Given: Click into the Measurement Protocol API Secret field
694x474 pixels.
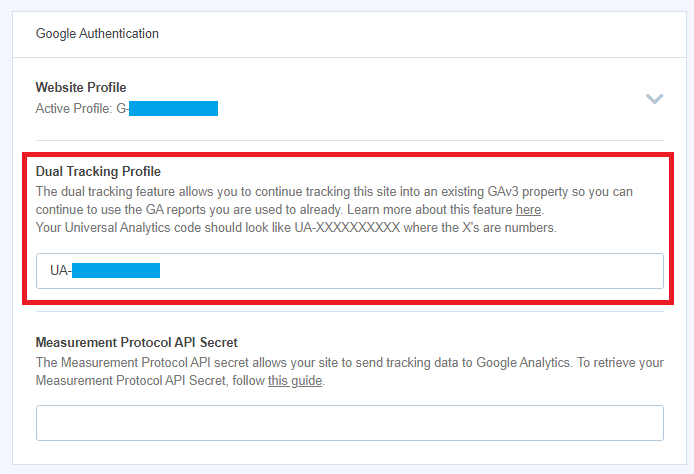Looking at the screenshot, I should coord(350,423).
